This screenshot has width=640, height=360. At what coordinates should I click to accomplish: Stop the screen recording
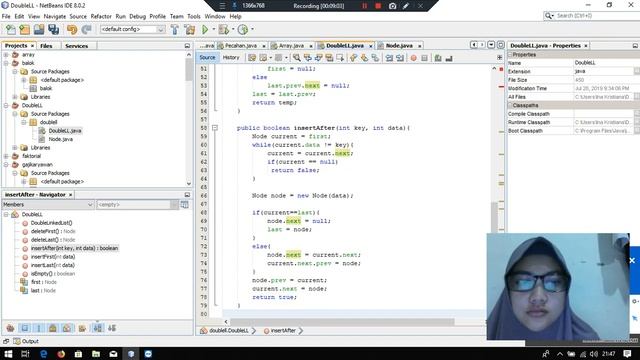point(378,6)
